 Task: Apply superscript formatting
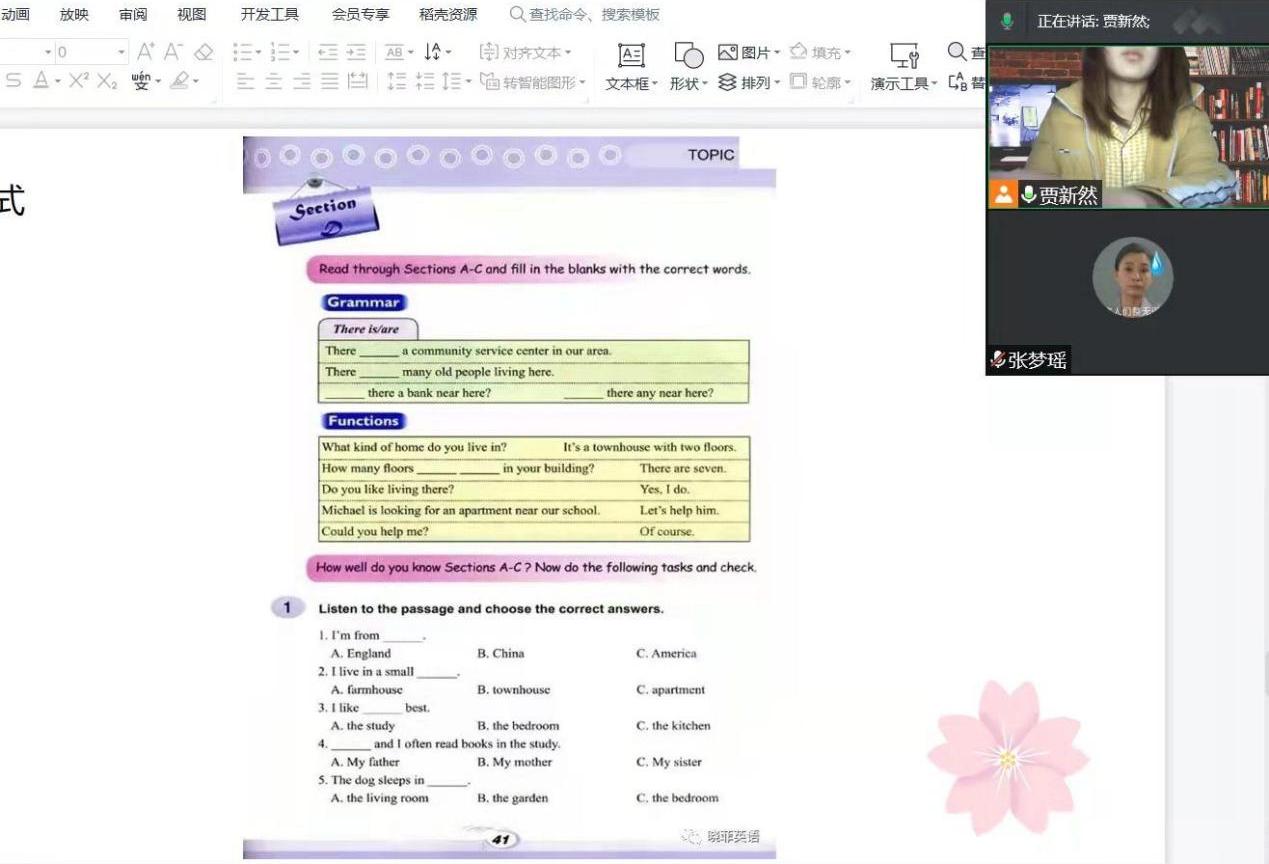point(79,82)
